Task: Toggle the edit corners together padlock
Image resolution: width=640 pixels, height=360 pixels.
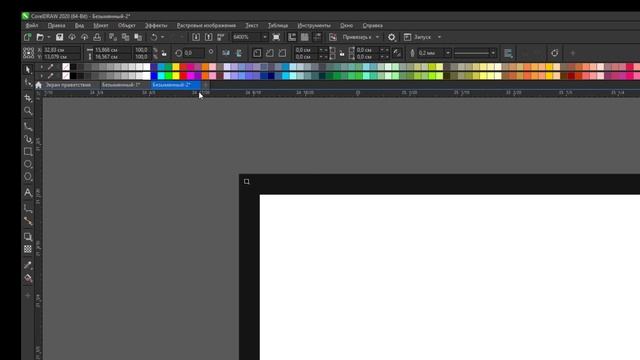Action: tap(342, 53)
